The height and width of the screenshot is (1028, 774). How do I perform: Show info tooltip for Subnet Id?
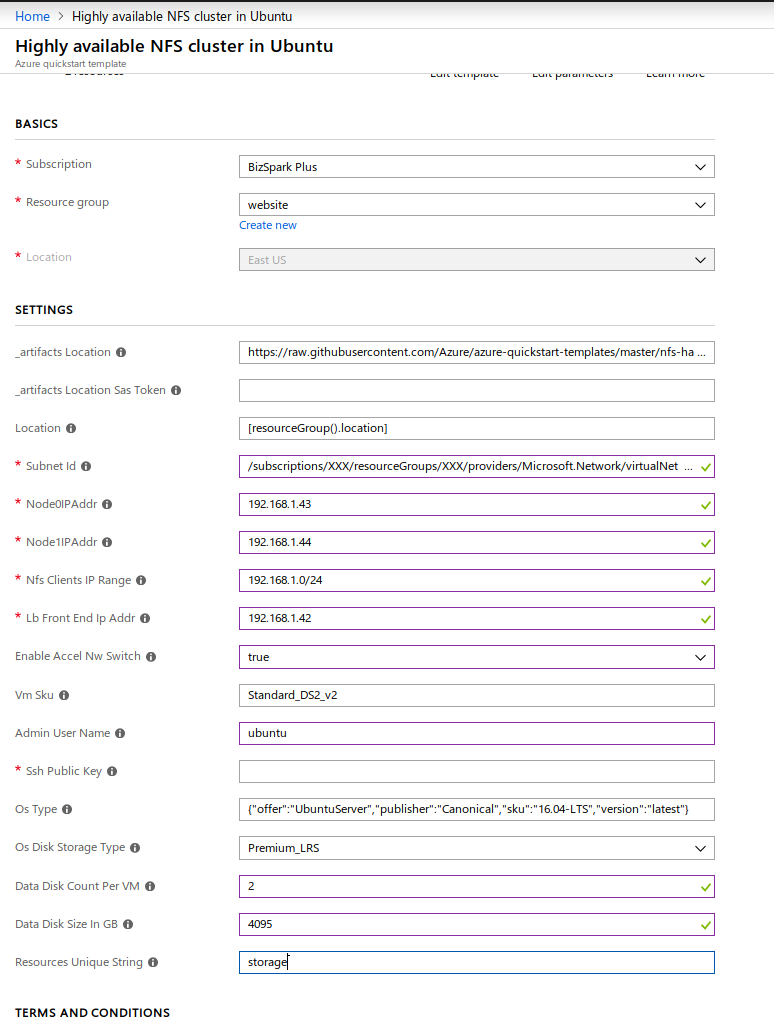click(86, 467)
